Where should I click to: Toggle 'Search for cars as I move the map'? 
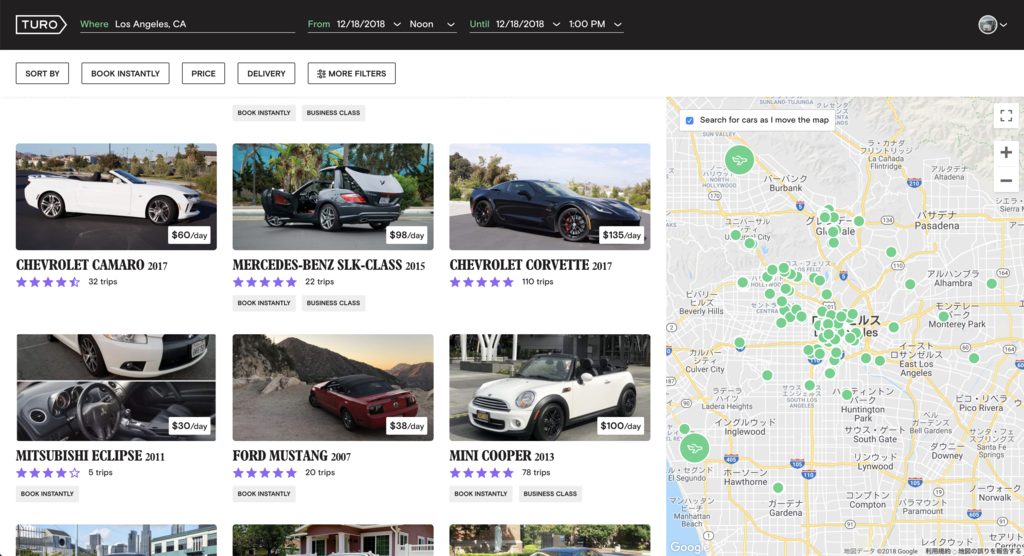coord(690,120)
